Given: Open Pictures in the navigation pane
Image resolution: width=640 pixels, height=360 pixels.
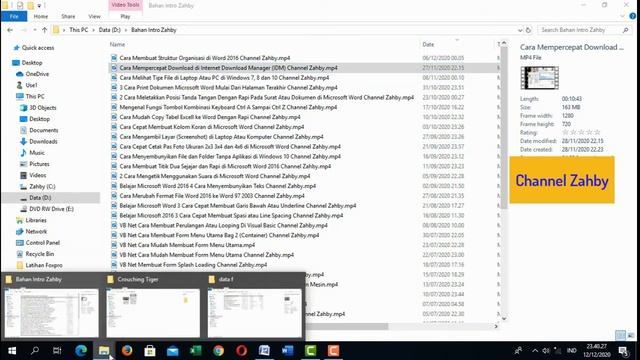Looking at the screenshot, I should pos(39,164).
